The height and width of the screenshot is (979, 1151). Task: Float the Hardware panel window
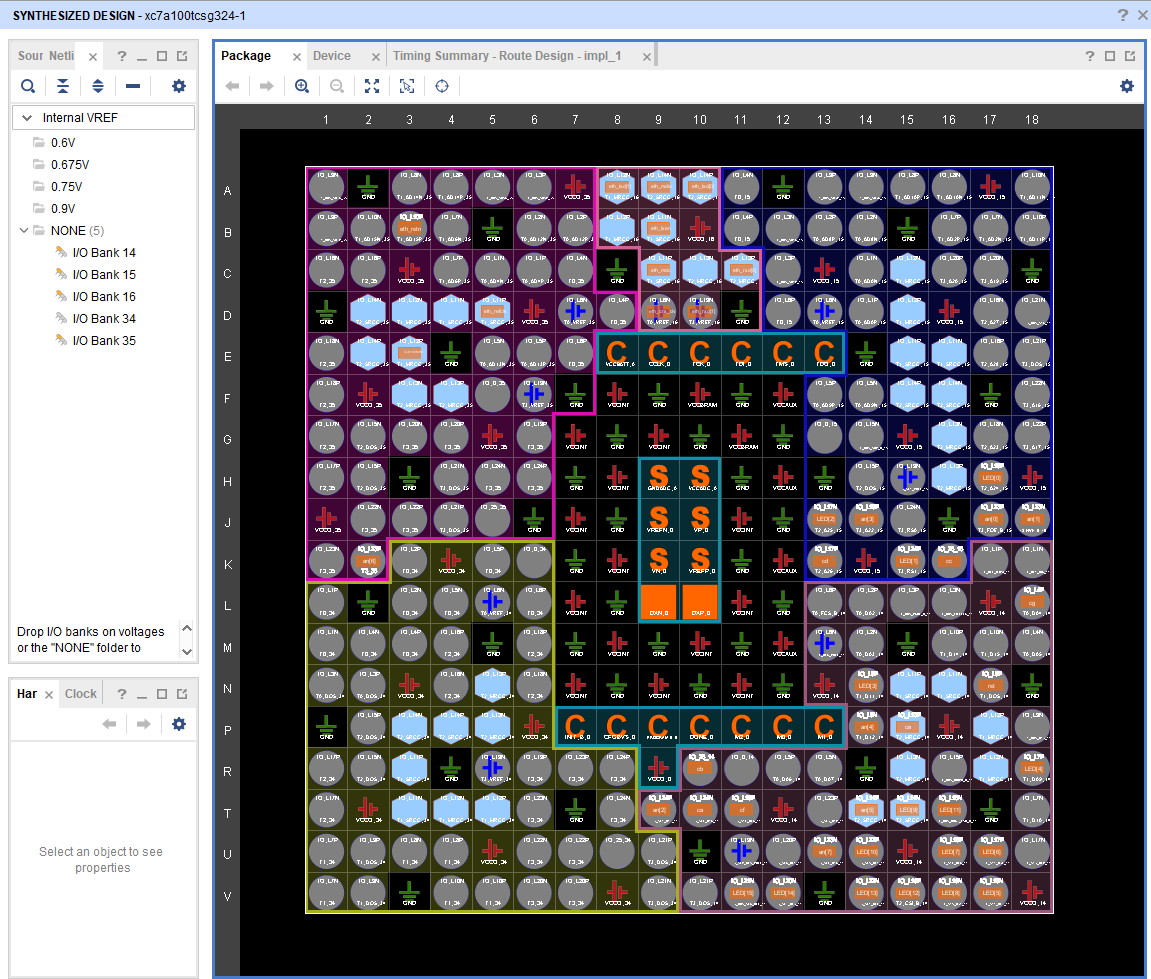tap(182, 694)
